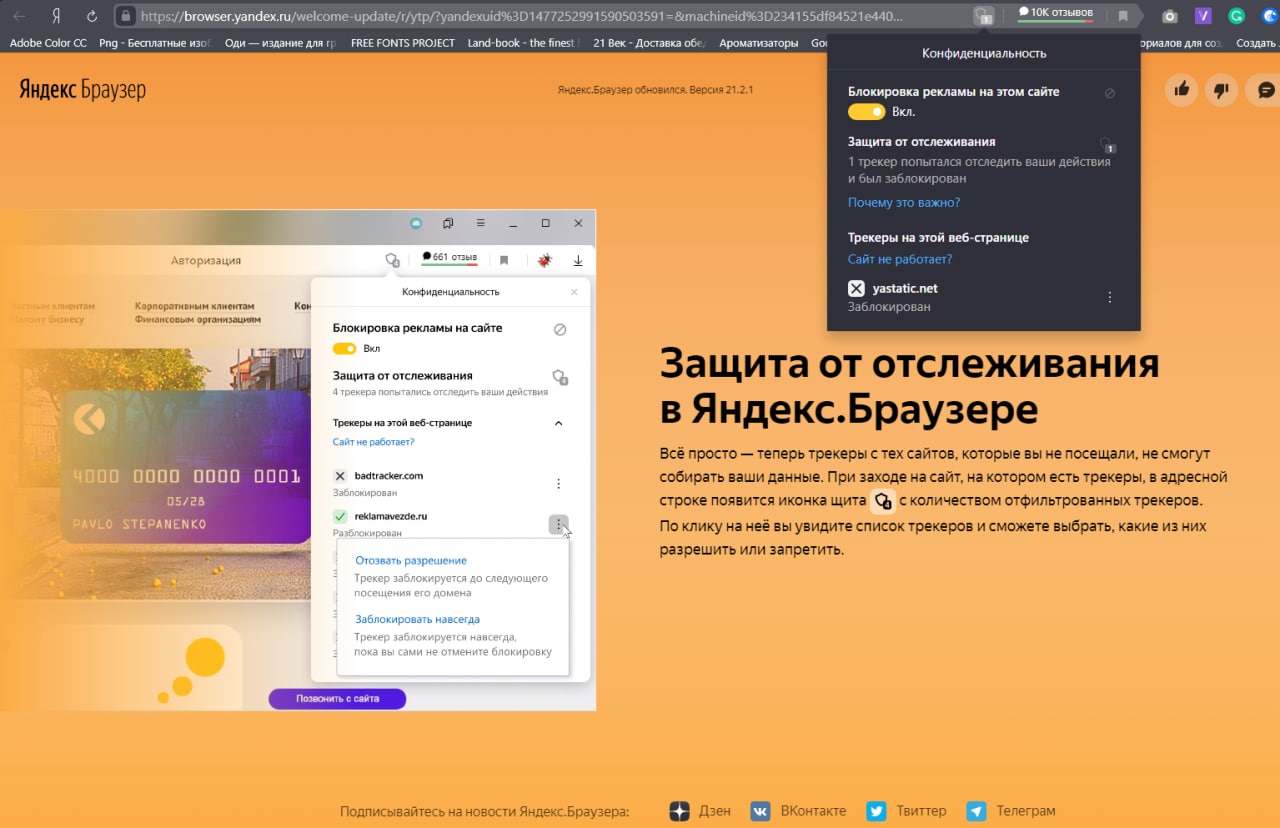Open the Почему это важно? link
Image resolution: width=1280 pixels, height=828 pixels.
[x=904, y=202]
